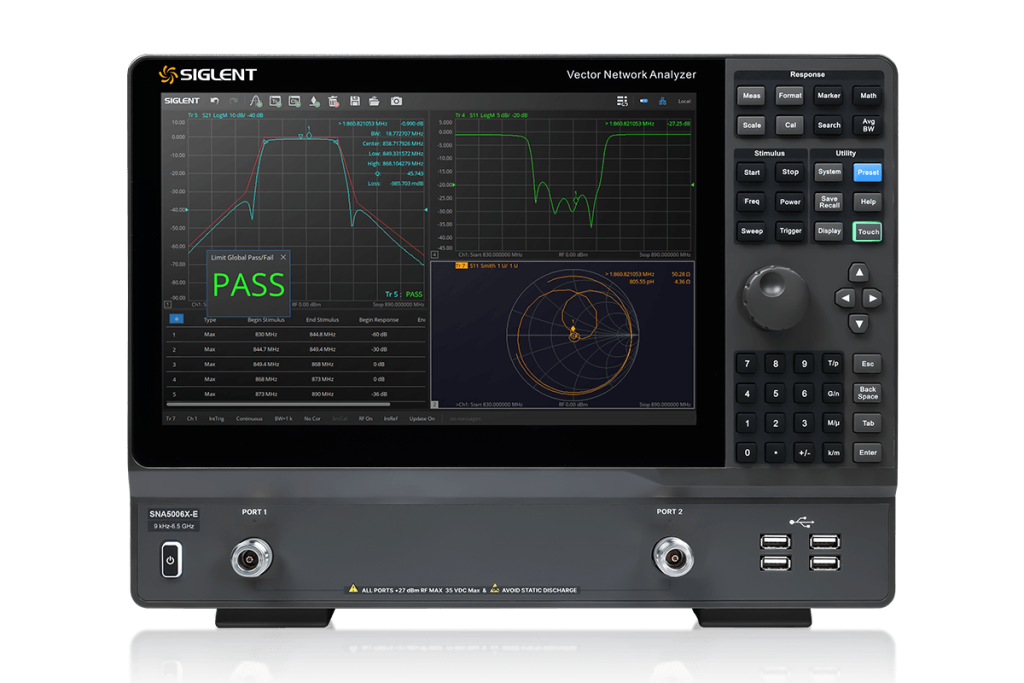
Task: Click the network icon near the Local label
Action: point(662,101)
